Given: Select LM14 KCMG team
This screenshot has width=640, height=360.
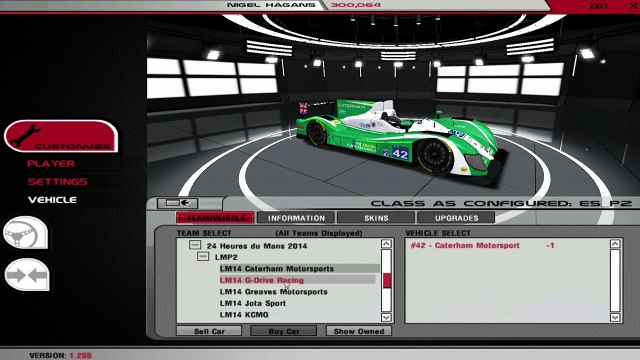Looking at the screenshot, I should pos(244,315).
